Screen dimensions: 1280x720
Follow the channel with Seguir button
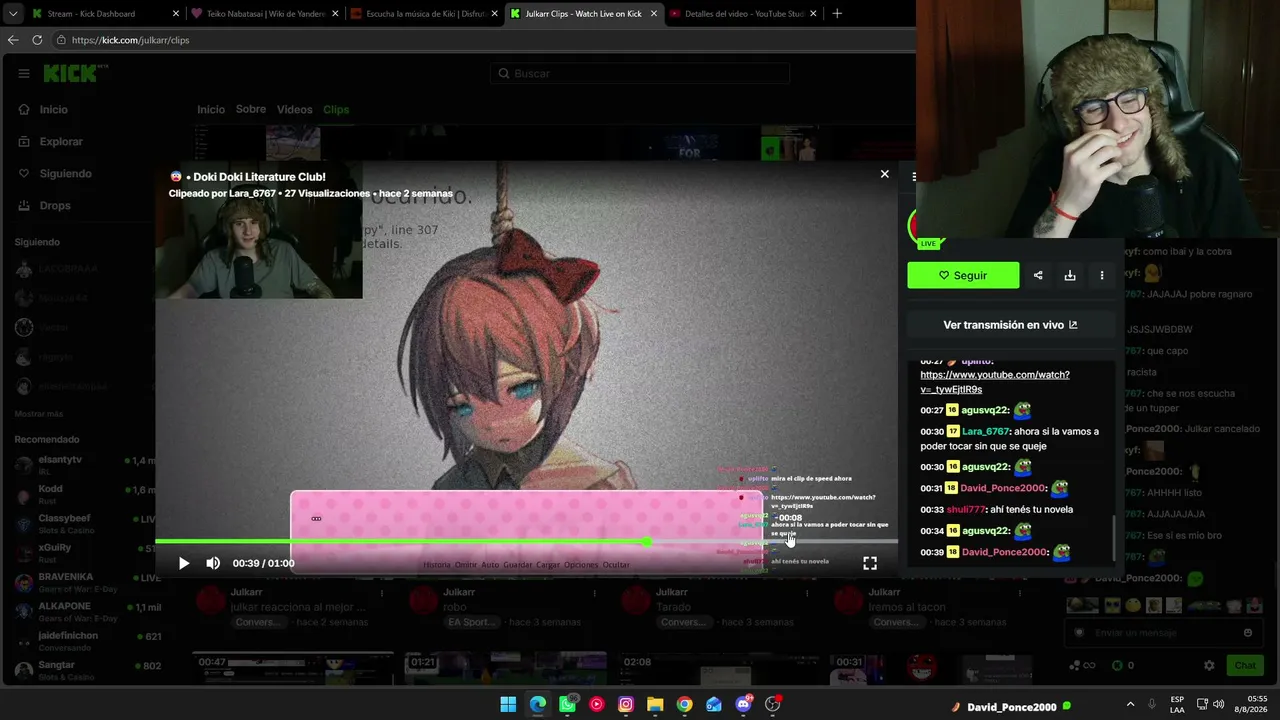[x=963, y=275]
